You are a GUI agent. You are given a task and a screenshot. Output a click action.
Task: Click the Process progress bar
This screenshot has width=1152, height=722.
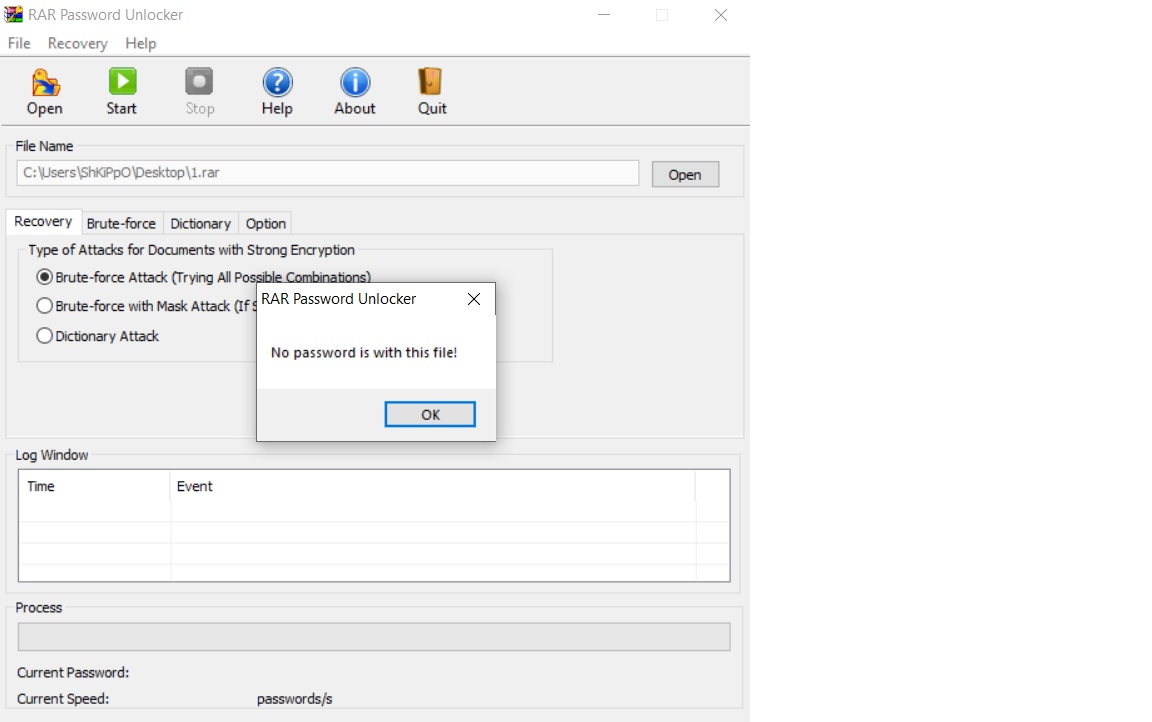click(x=374, y=637)
